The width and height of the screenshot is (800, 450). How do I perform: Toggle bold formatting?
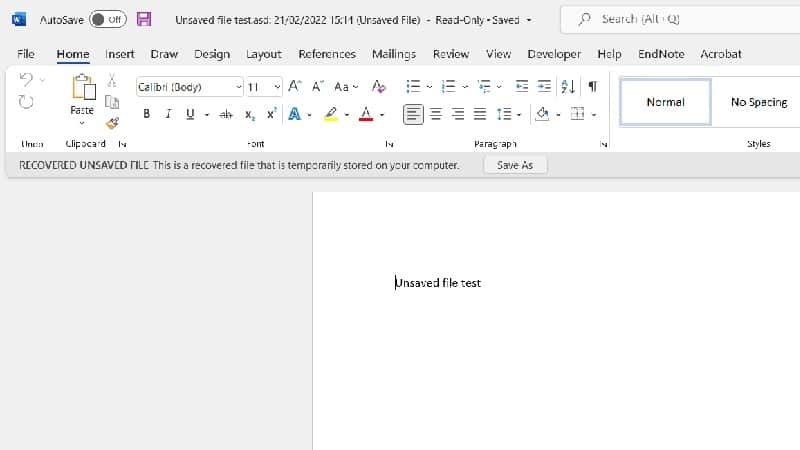(x=147, y=115)
